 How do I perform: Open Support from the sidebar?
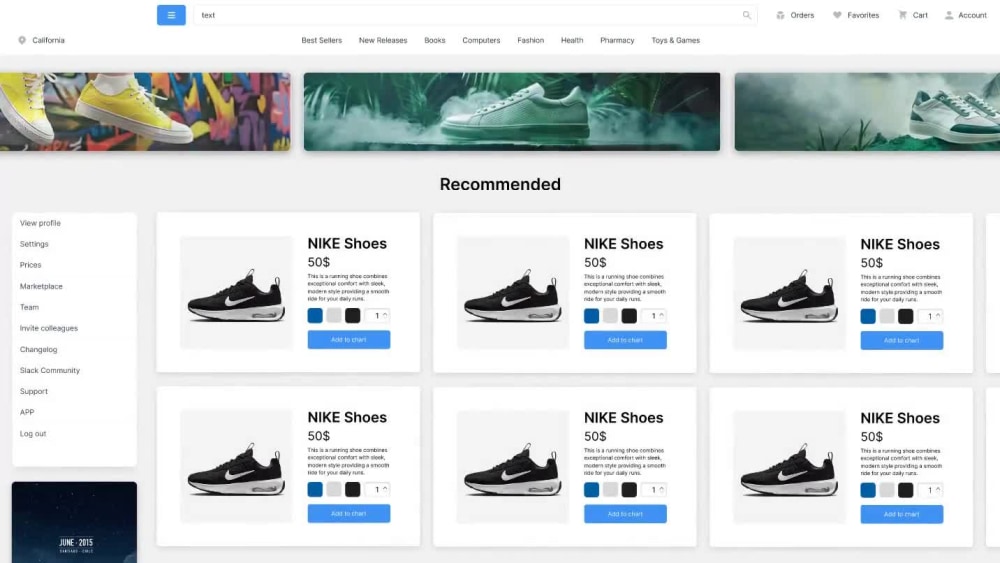pos(33,391)
